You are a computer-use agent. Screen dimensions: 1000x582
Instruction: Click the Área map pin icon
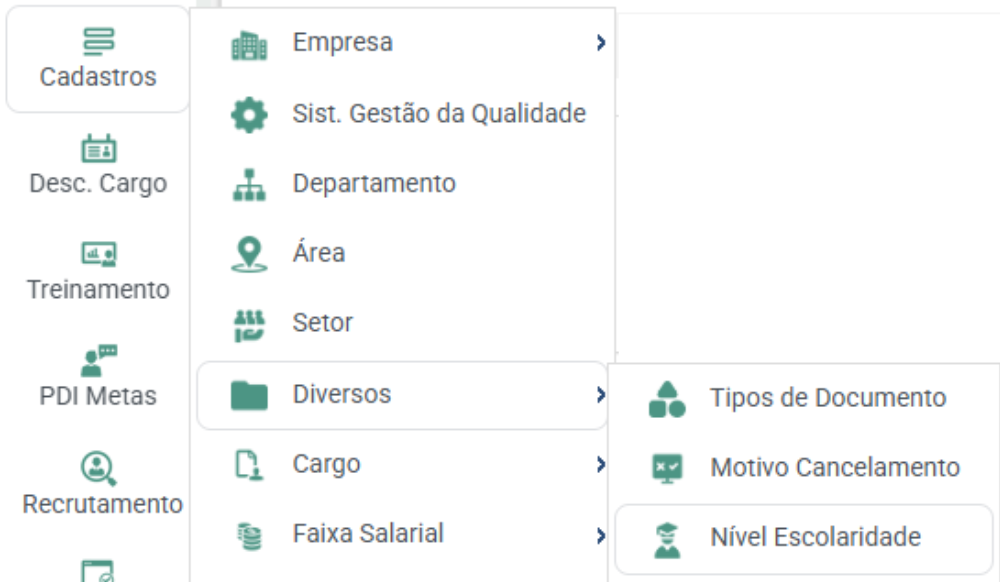(x=249, y=254)
